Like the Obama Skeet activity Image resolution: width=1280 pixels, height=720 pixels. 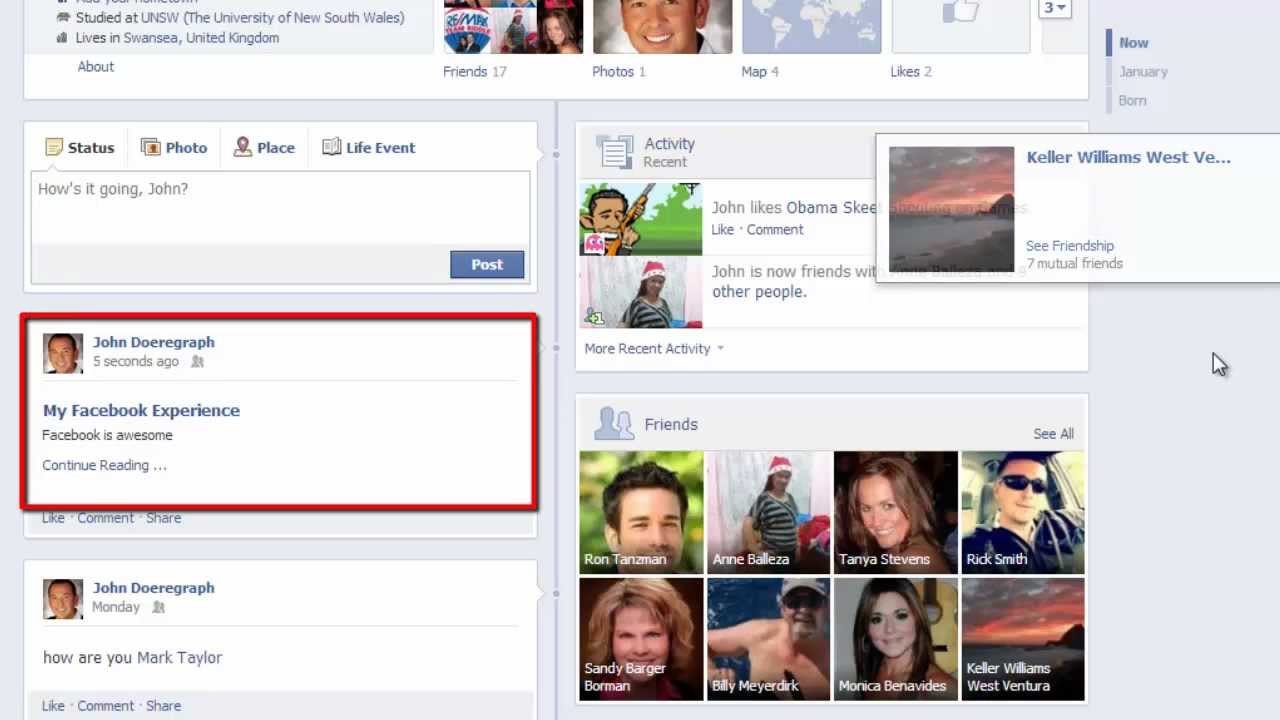(x=722, y=229)
